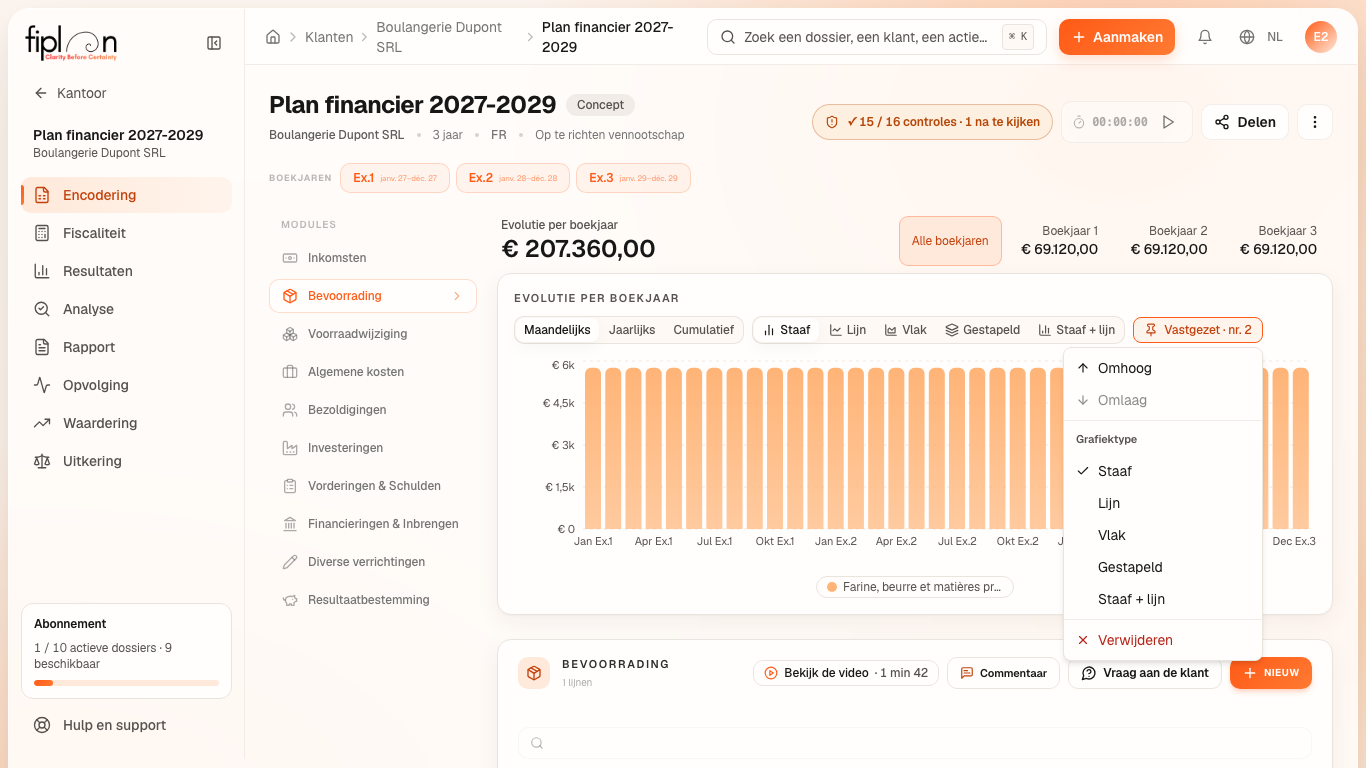Viewport: 1366px width, 768px height.
Task: Select the Ex.3 boekjaar chip
Action: [x=633, y=178]
